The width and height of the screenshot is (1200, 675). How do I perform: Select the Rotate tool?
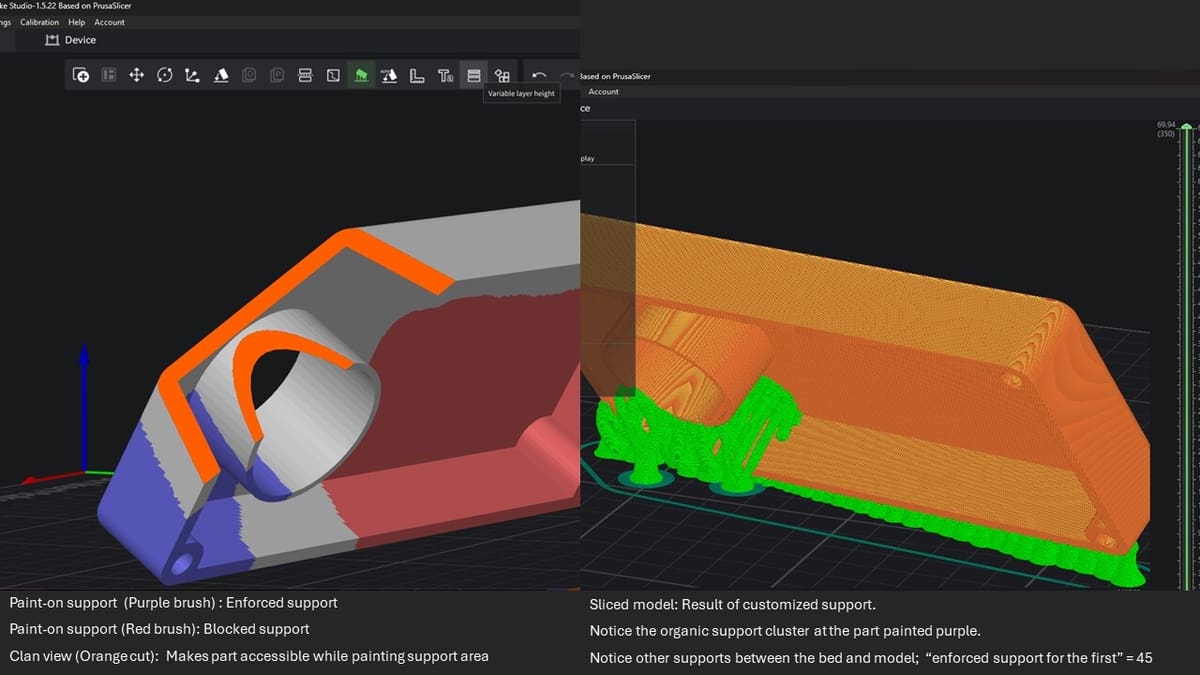tap(165, 75)
